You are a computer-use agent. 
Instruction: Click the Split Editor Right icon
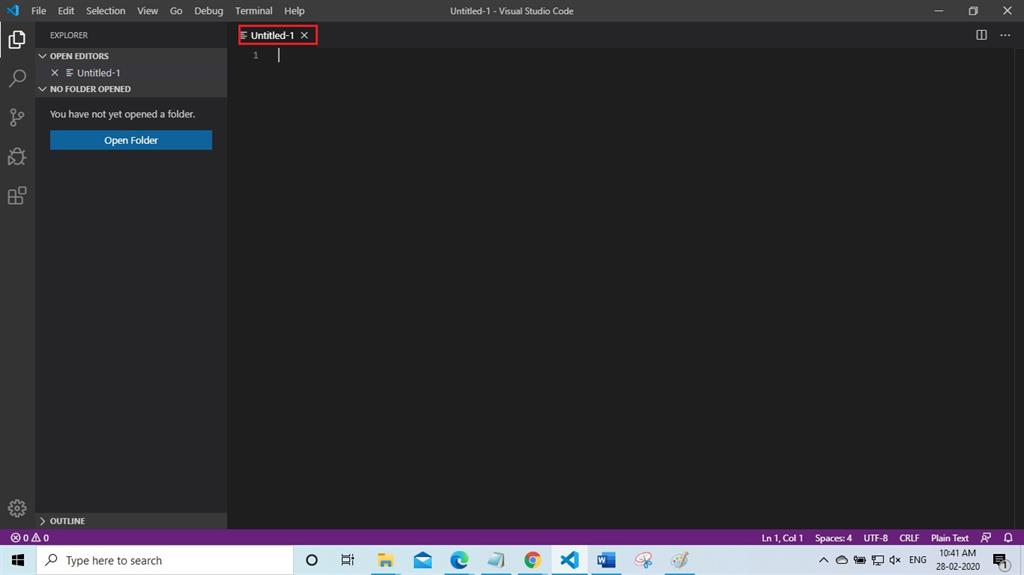(x=982, y=35)
